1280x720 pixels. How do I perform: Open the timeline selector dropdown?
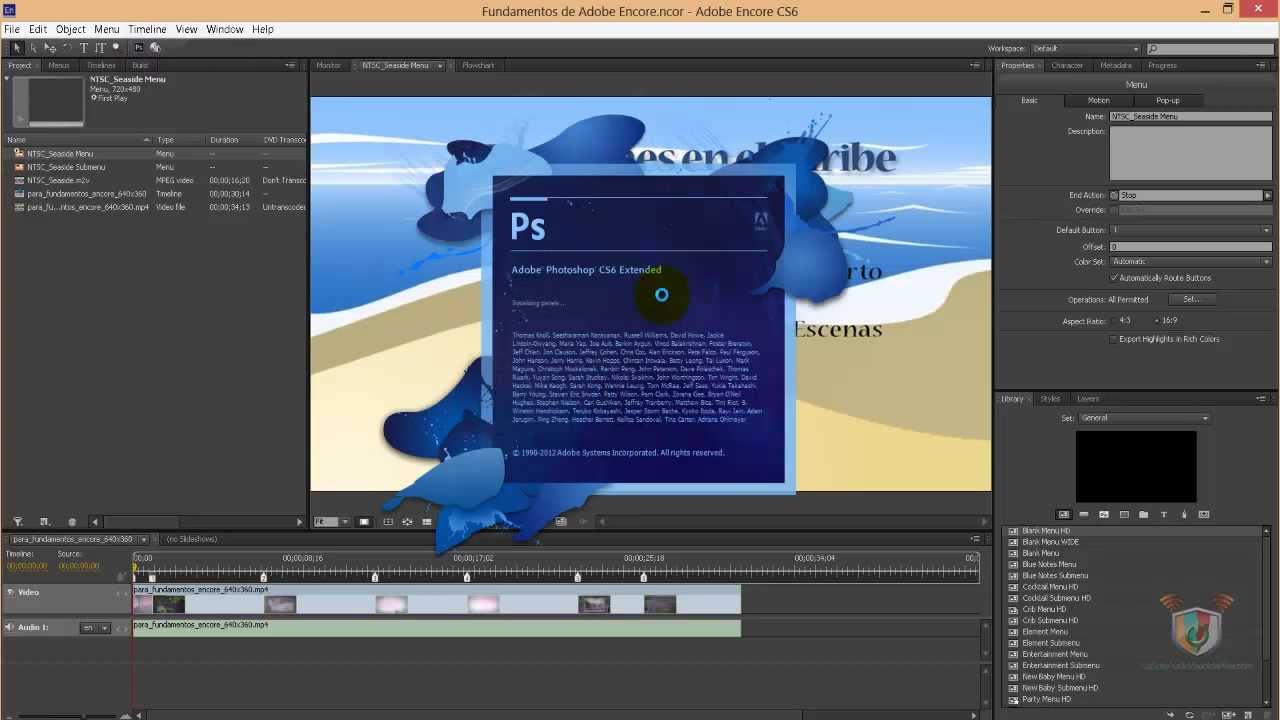143,539
